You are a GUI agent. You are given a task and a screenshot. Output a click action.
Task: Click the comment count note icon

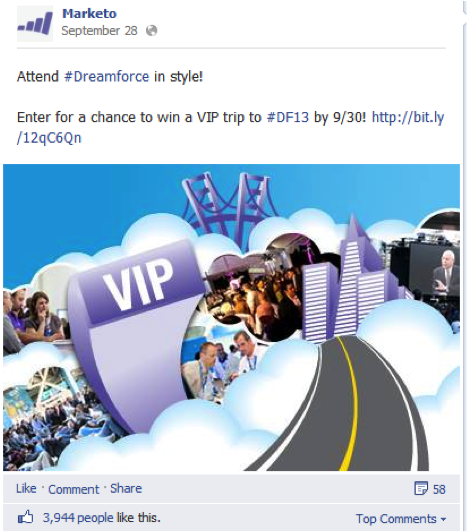point(422,489)
